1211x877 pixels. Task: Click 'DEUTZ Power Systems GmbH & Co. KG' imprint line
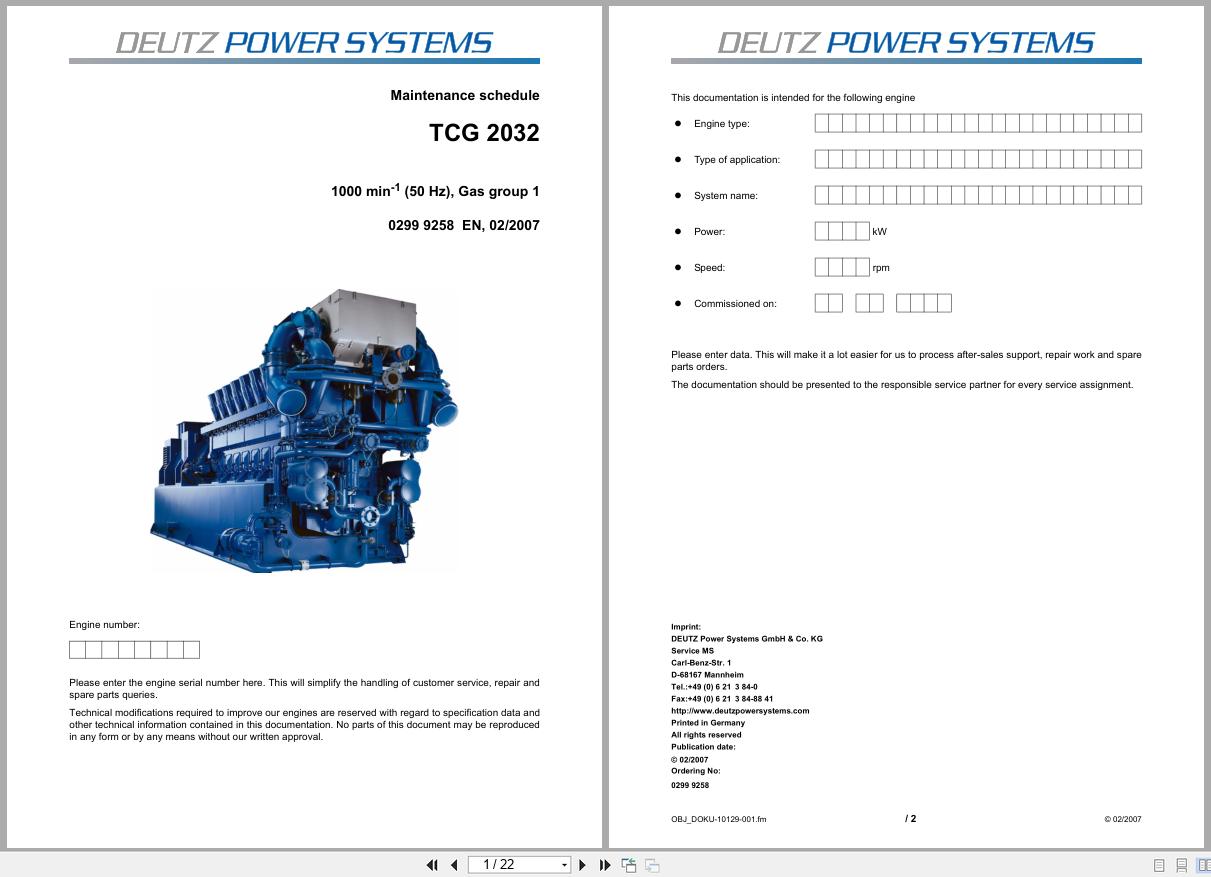[747, 639]
